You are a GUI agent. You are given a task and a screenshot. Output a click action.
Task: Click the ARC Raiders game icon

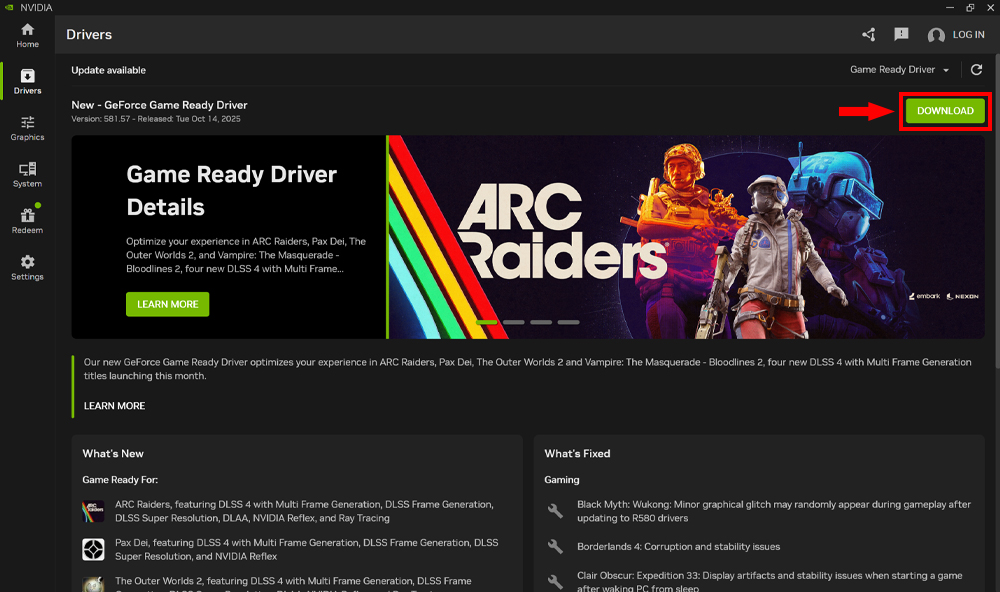click(93, 512)
